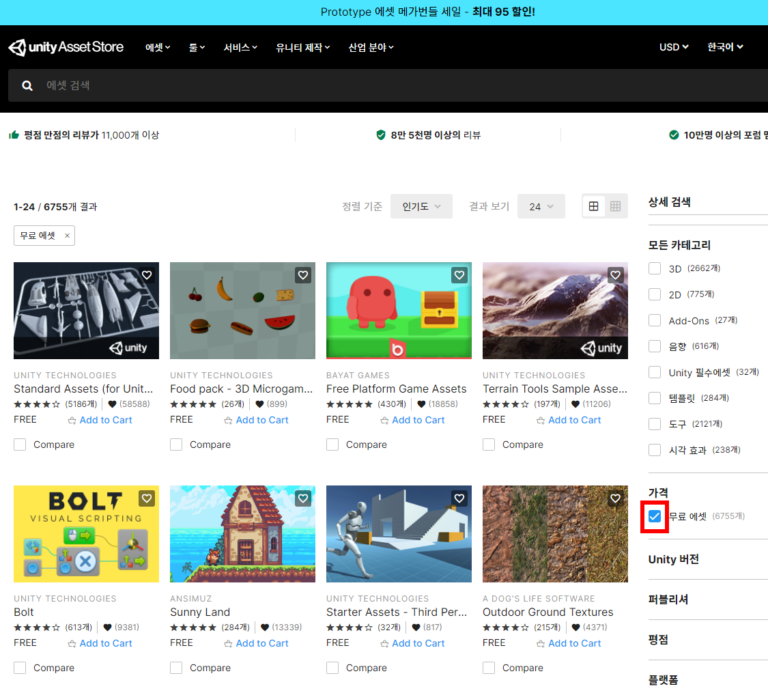Screen dimensions: 768x691
Task: Click cart icon for Terrain Tools Sample
Action: [x=541, y=420]
